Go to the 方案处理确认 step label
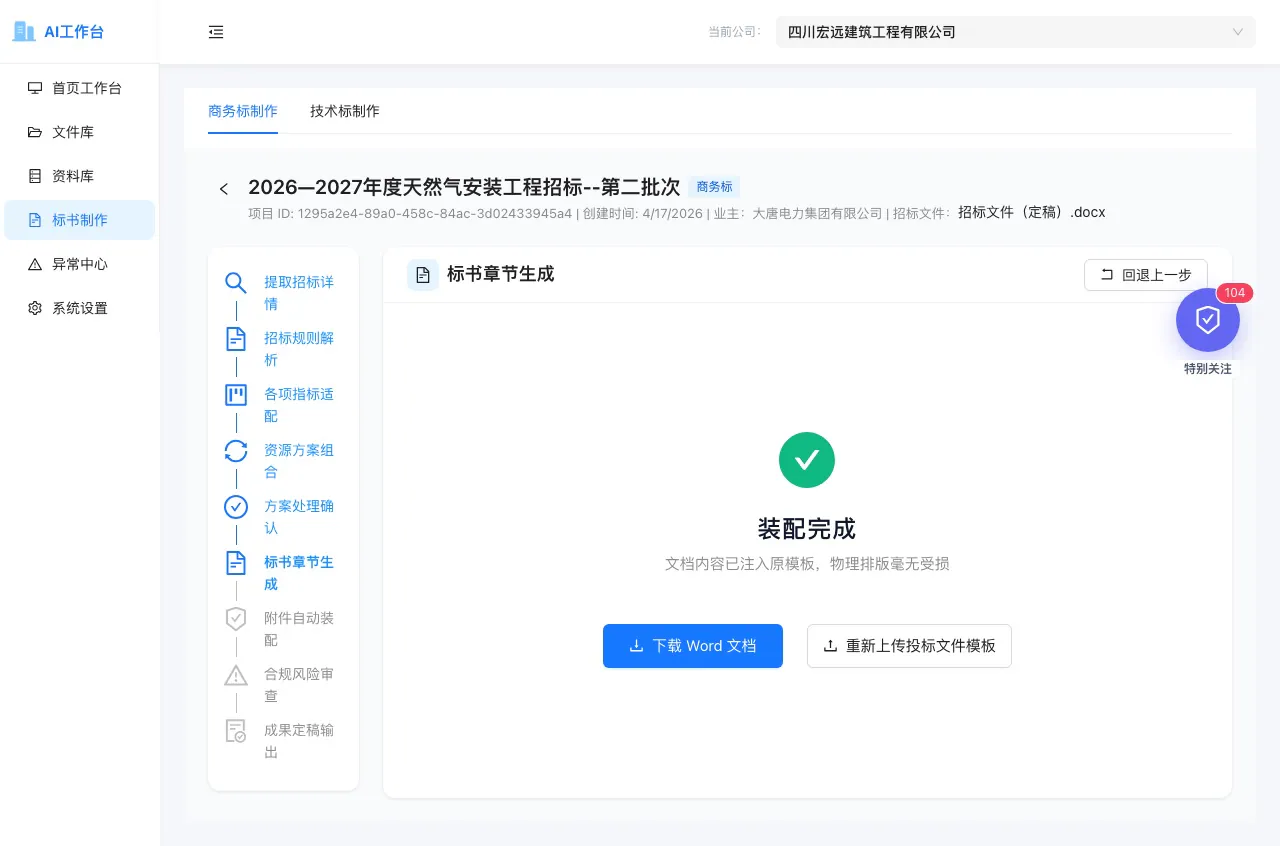Screen dimensions: 1280x846 [x=299, y=517]
